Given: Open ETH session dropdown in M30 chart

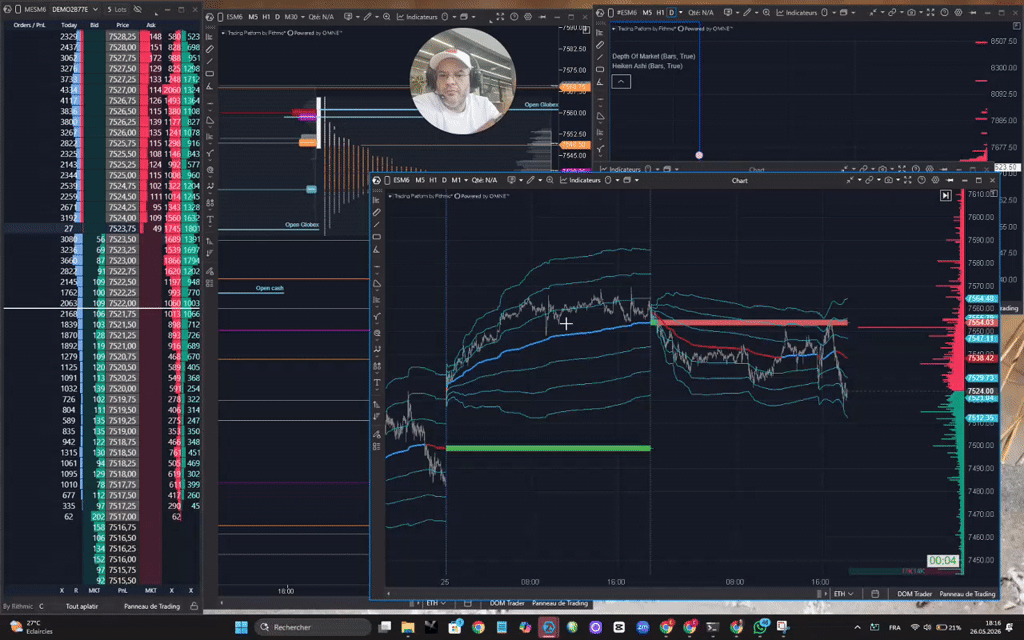Looking at the screenshot, I should coord(436,603).
